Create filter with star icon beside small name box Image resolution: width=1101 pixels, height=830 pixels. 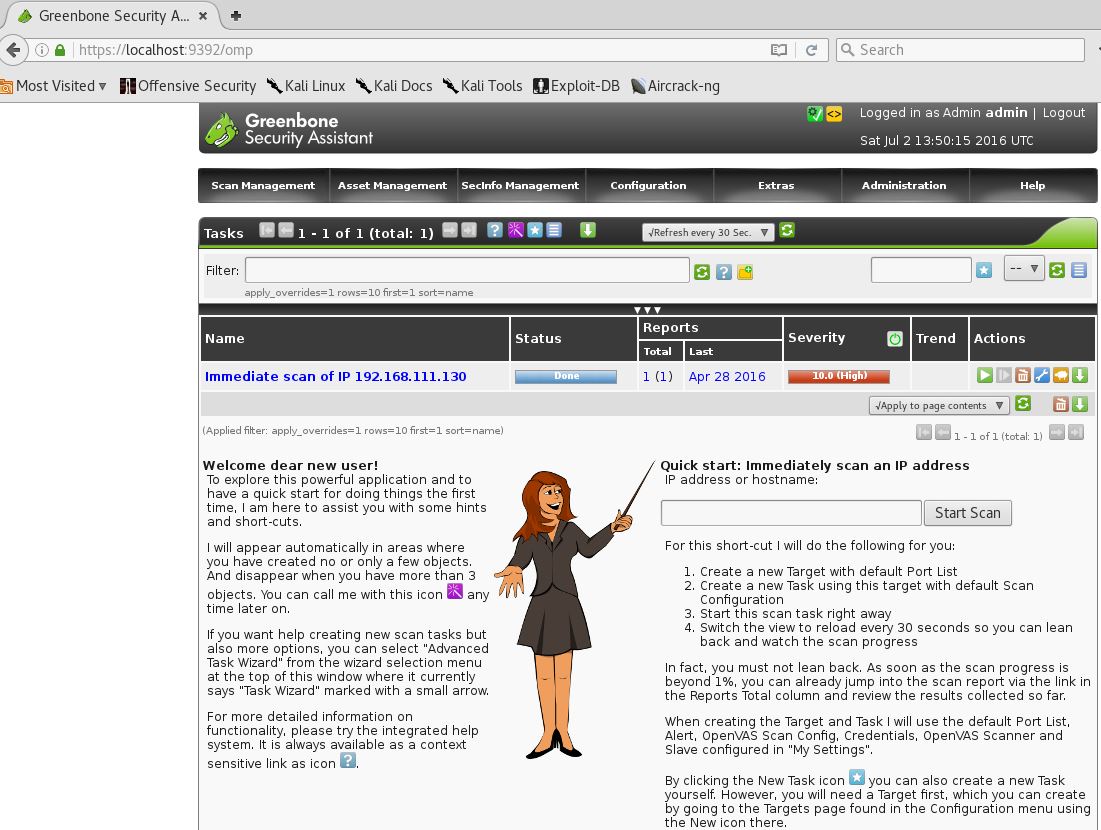click(984, 270)
